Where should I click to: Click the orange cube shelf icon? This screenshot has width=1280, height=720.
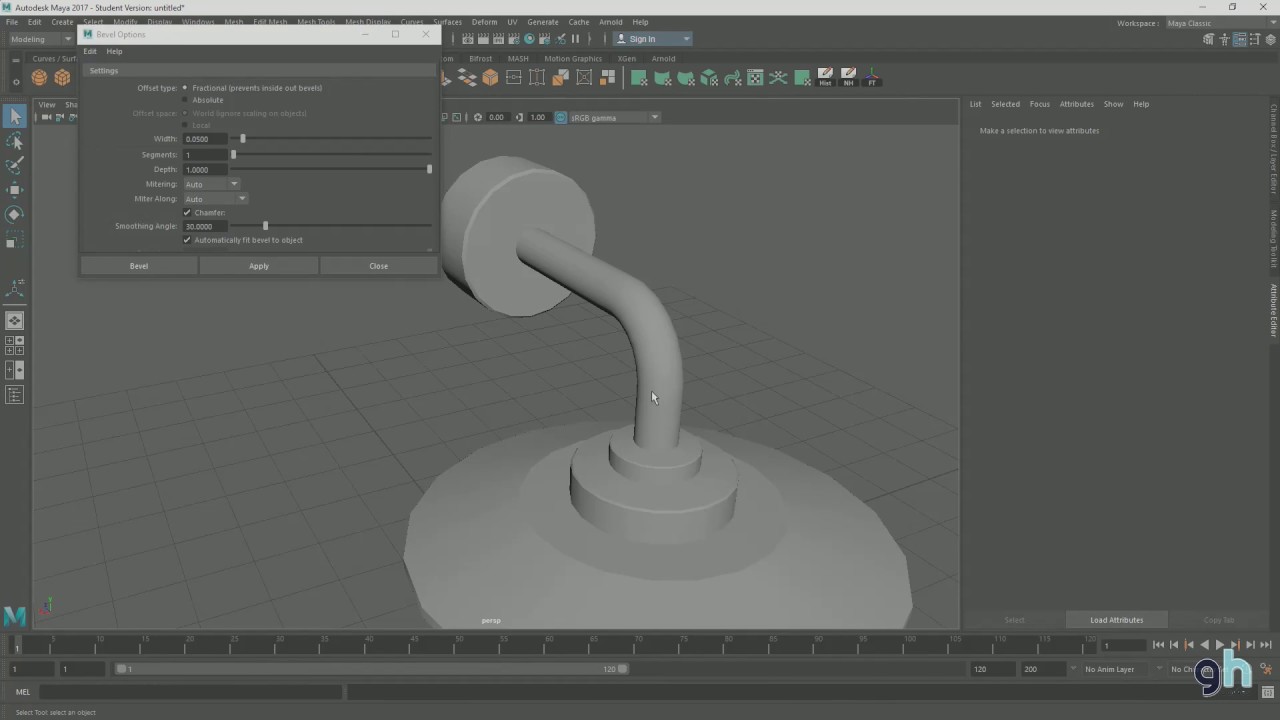(x=490, y=78)
